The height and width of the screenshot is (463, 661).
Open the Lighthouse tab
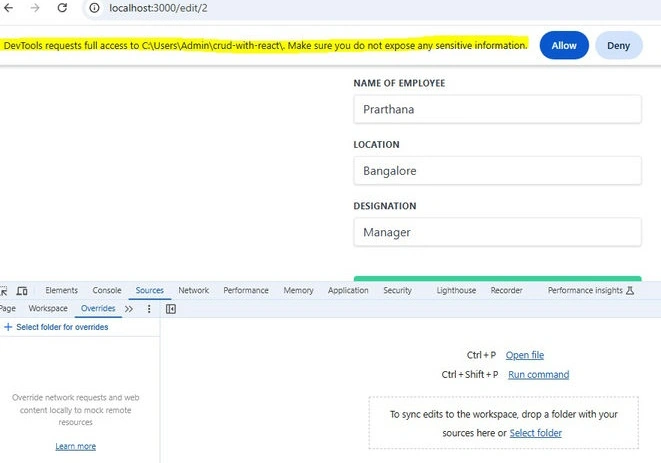pos(456,291)
